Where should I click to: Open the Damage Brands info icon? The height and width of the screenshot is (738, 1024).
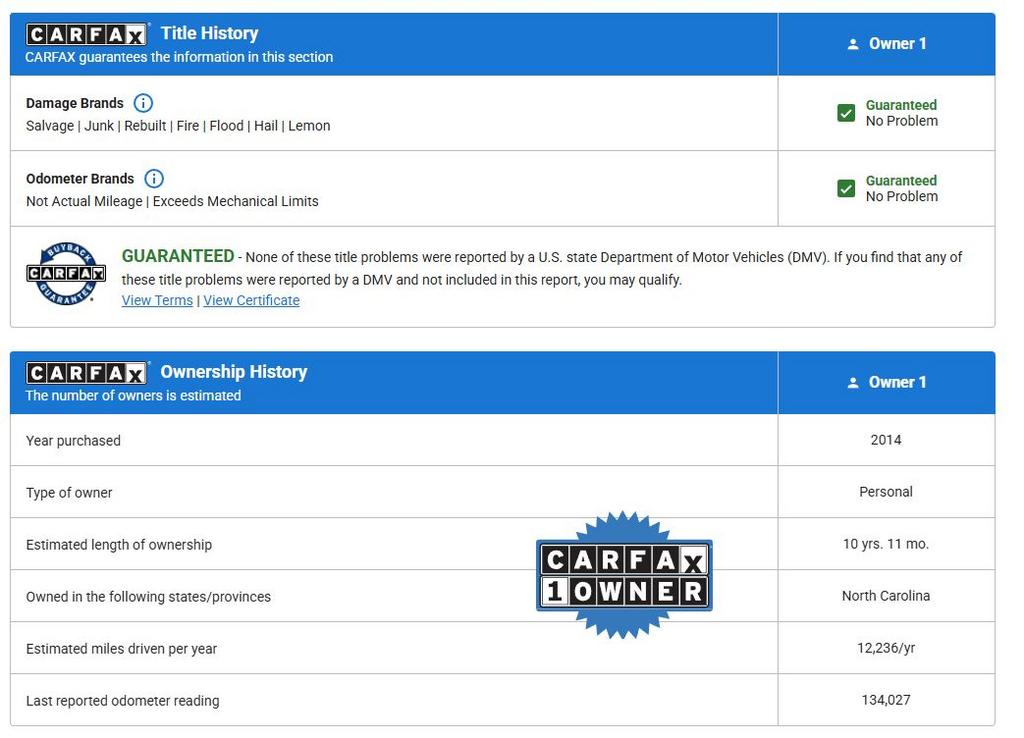tap(143, 103)
